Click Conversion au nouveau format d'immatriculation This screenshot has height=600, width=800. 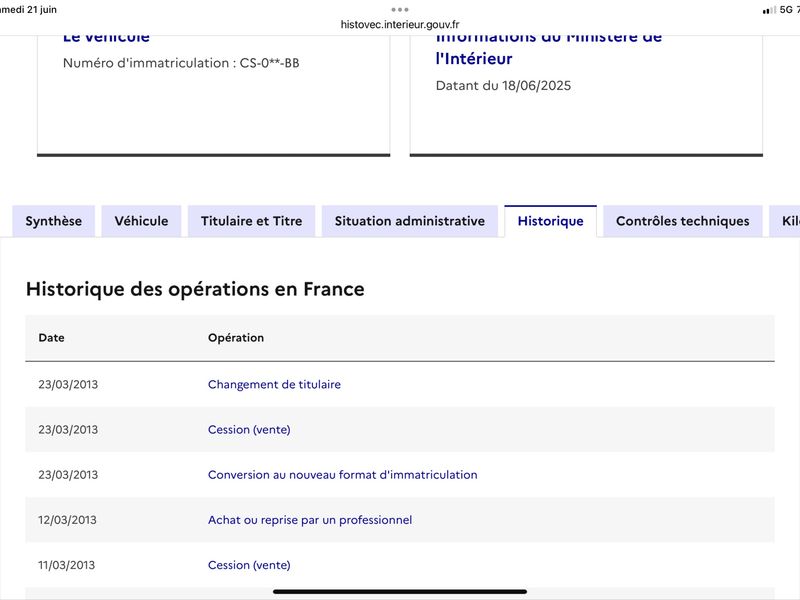pyautogui.click(x=343, y=474)
